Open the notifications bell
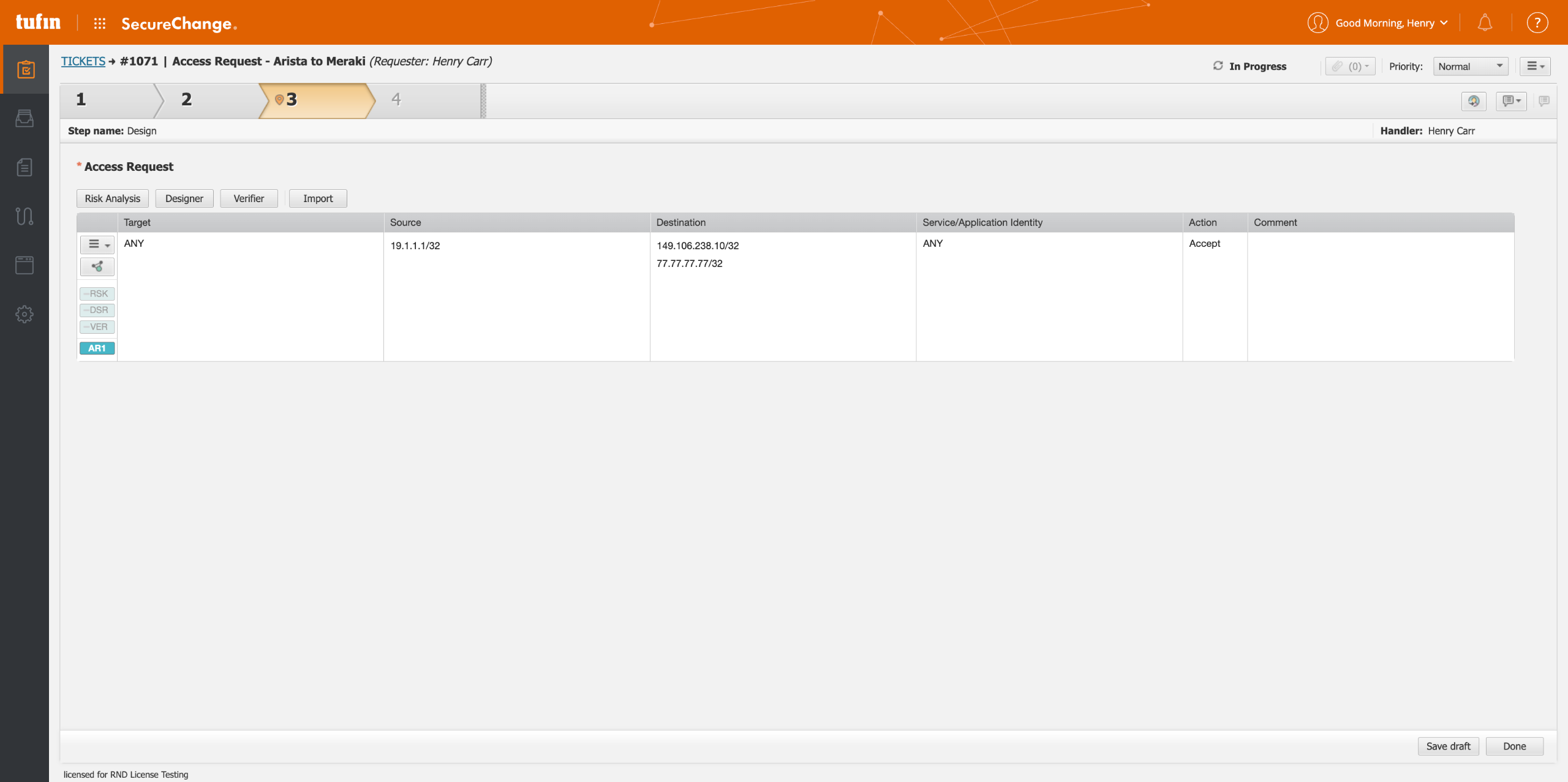The image size is (1568, 782). pyautogui.click(x=1484, y=23)
